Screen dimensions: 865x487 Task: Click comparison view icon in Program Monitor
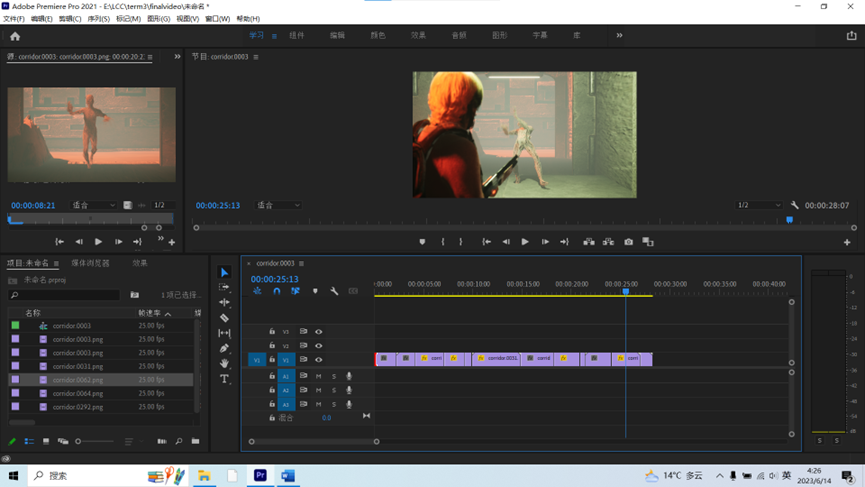648,242
